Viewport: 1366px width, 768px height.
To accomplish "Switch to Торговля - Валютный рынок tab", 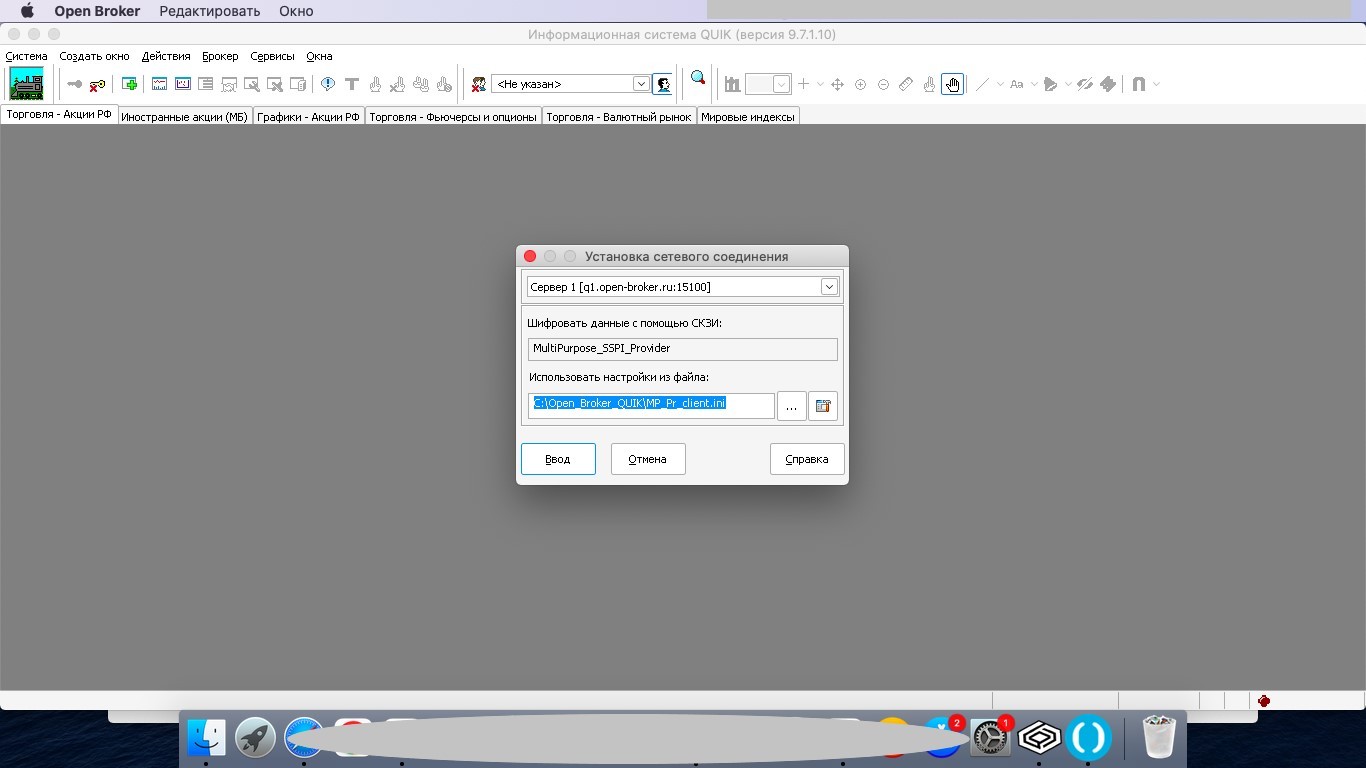I will pyautogui.click(x=619, y=117).
